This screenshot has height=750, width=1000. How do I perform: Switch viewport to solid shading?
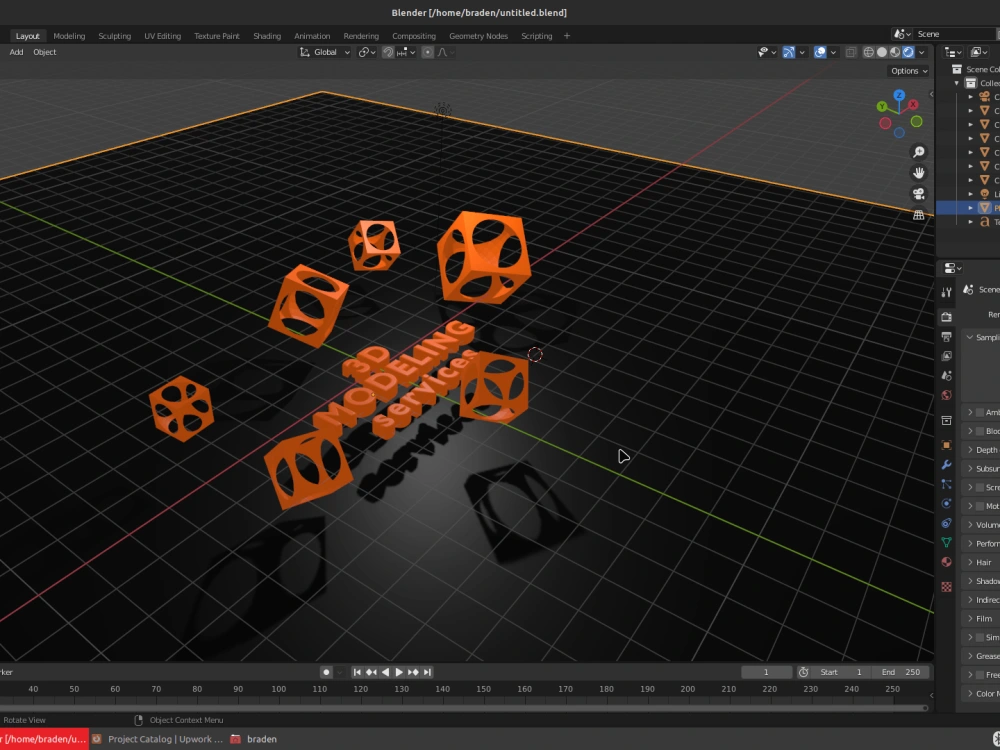[882, 52]
